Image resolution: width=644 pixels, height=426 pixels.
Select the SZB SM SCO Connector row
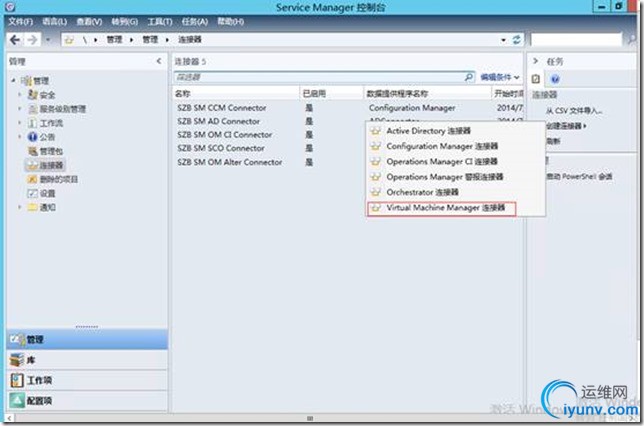click(269, 148)
